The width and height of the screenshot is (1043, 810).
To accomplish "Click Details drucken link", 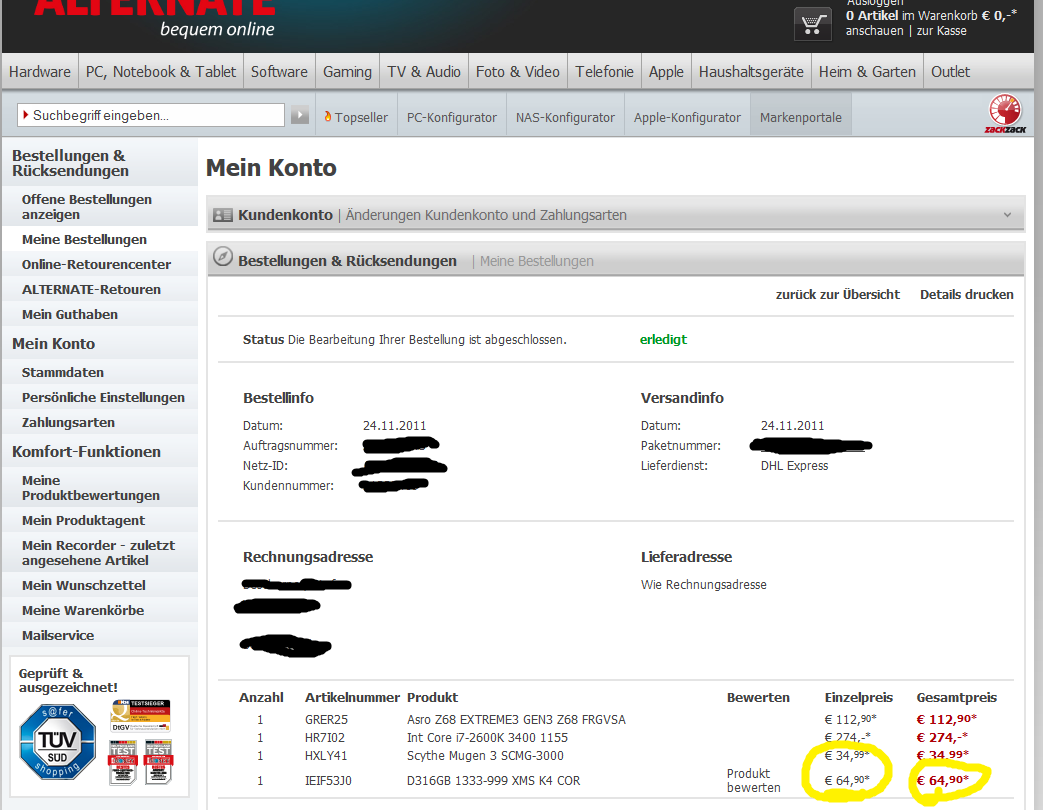I will [x=967, y=294].
